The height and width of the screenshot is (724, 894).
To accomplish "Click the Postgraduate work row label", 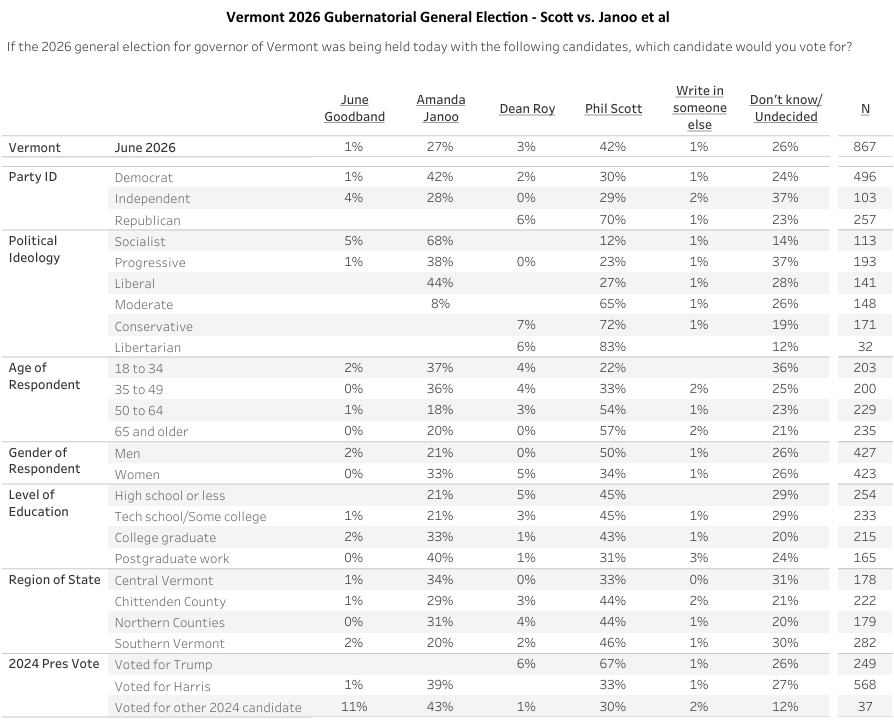I will (x=172, y=559).
